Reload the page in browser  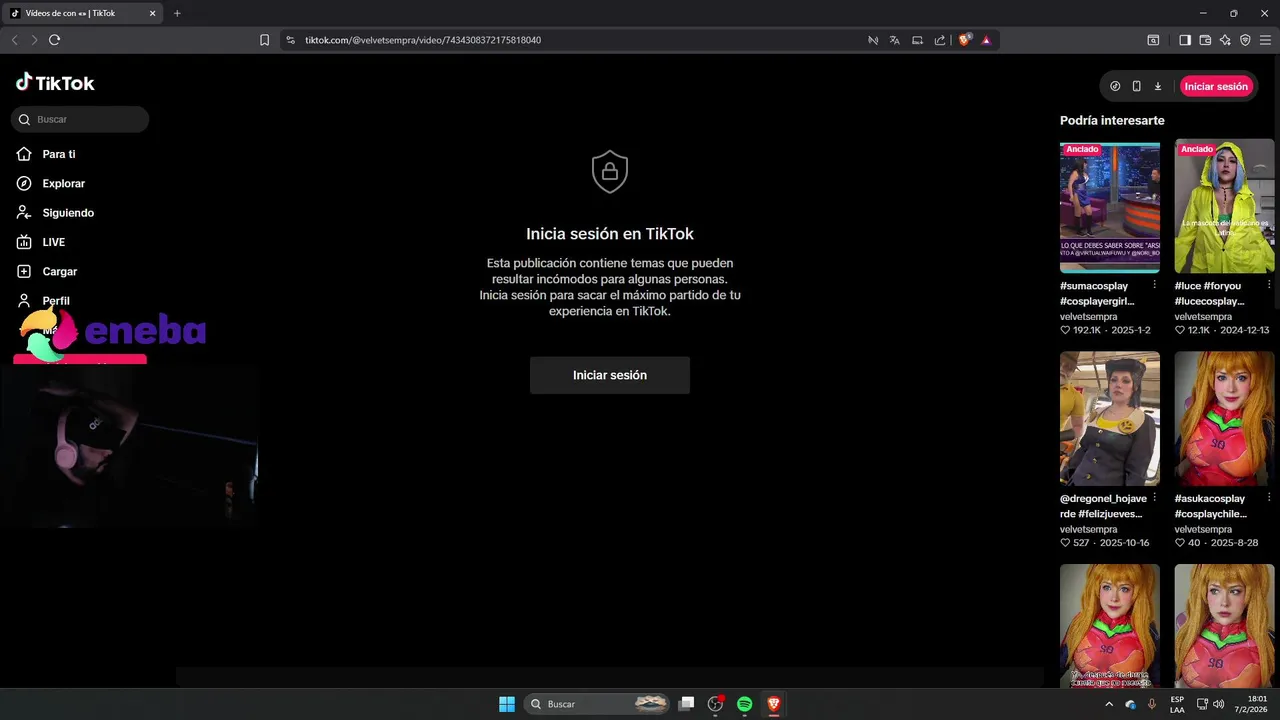pyautogui.click(x=54, y=40)
